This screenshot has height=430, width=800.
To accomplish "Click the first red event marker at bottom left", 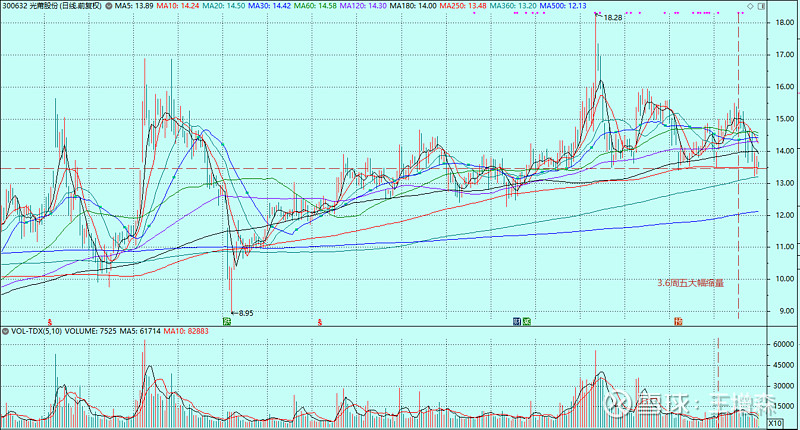I will pyautogui.click(x=49, y=322).
